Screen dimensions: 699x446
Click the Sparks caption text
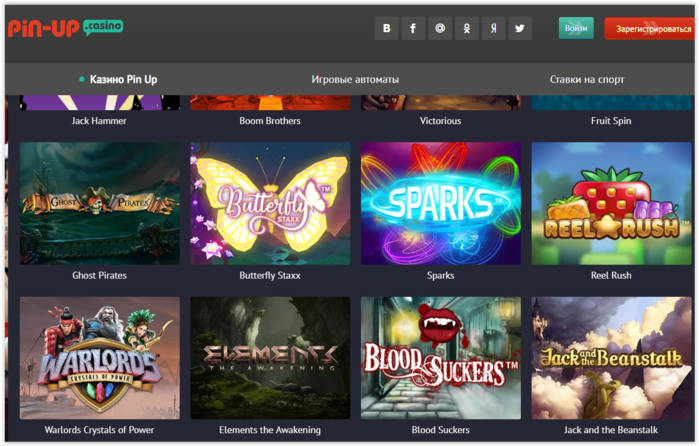(x=440, y=276)
